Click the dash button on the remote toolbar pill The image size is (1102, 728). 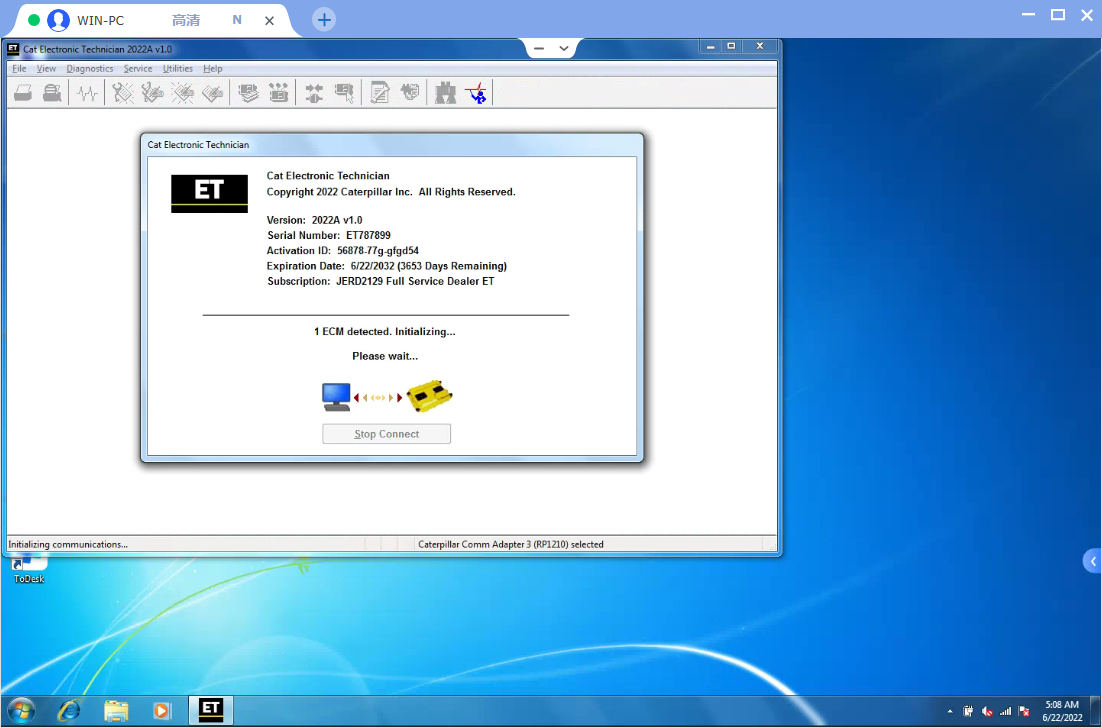[539, 48]
